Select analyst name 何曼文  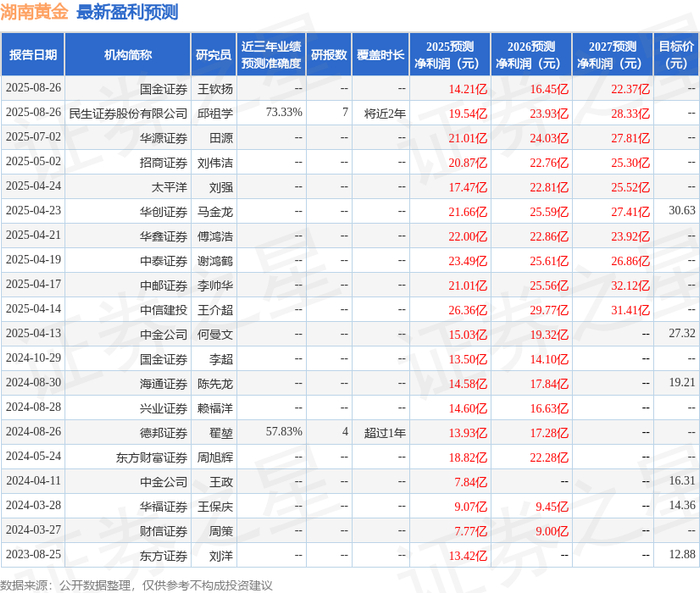click(215, 334)
